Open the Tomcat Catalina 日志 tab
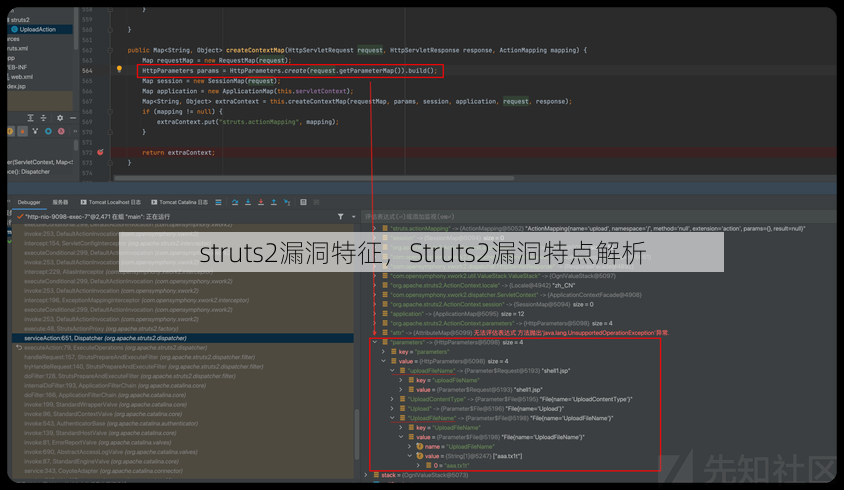The width and height of the screenshot is (844, 490). 179,202
